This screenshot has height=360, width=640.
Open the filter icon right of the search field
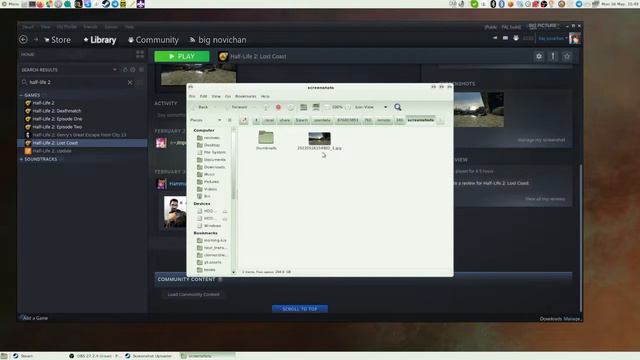pos(140,82)
